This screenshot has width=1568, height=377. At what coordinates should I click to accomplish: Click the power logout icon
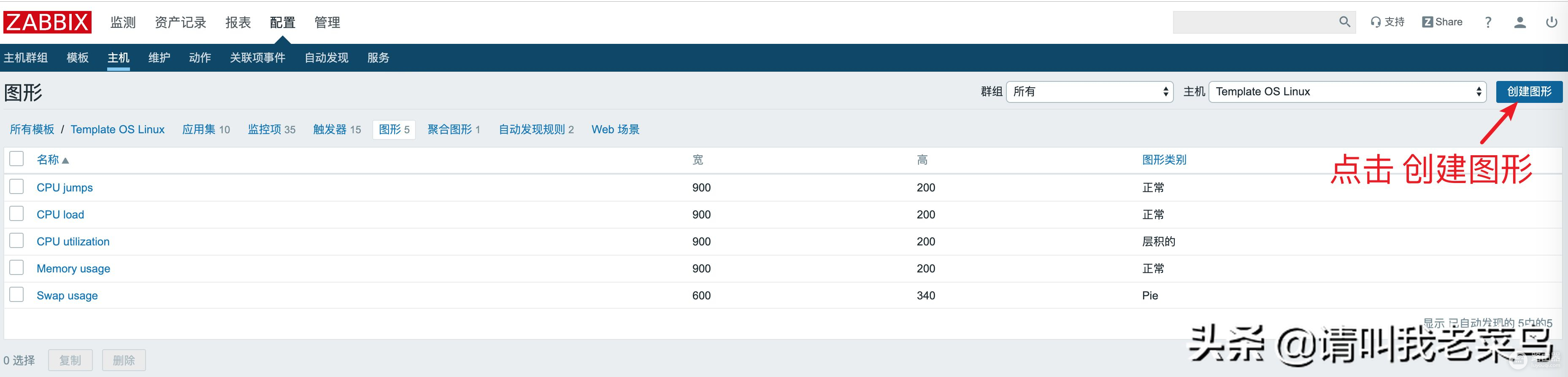[1551, 22]
